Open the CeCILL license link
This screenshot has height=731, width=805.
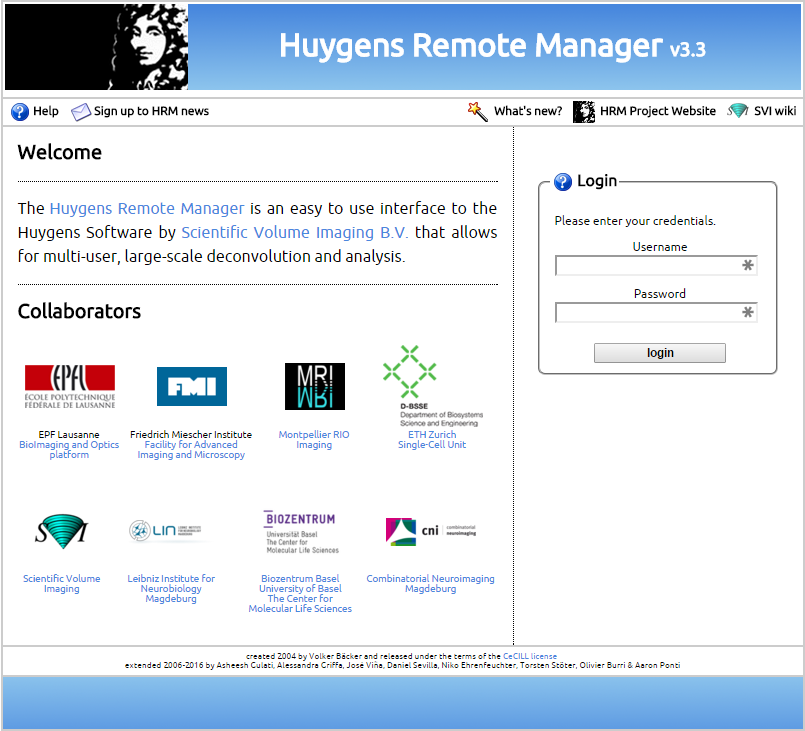click(x=530, y=656)
